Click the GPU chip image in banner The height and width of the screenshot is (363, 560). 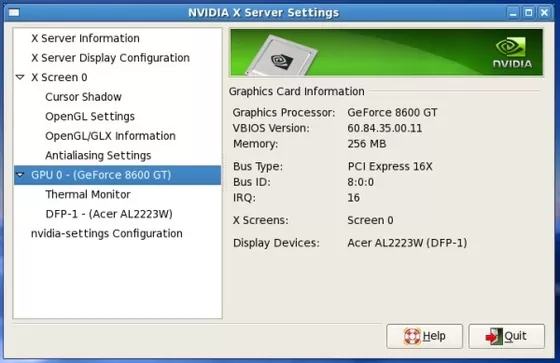click(282, 56)
